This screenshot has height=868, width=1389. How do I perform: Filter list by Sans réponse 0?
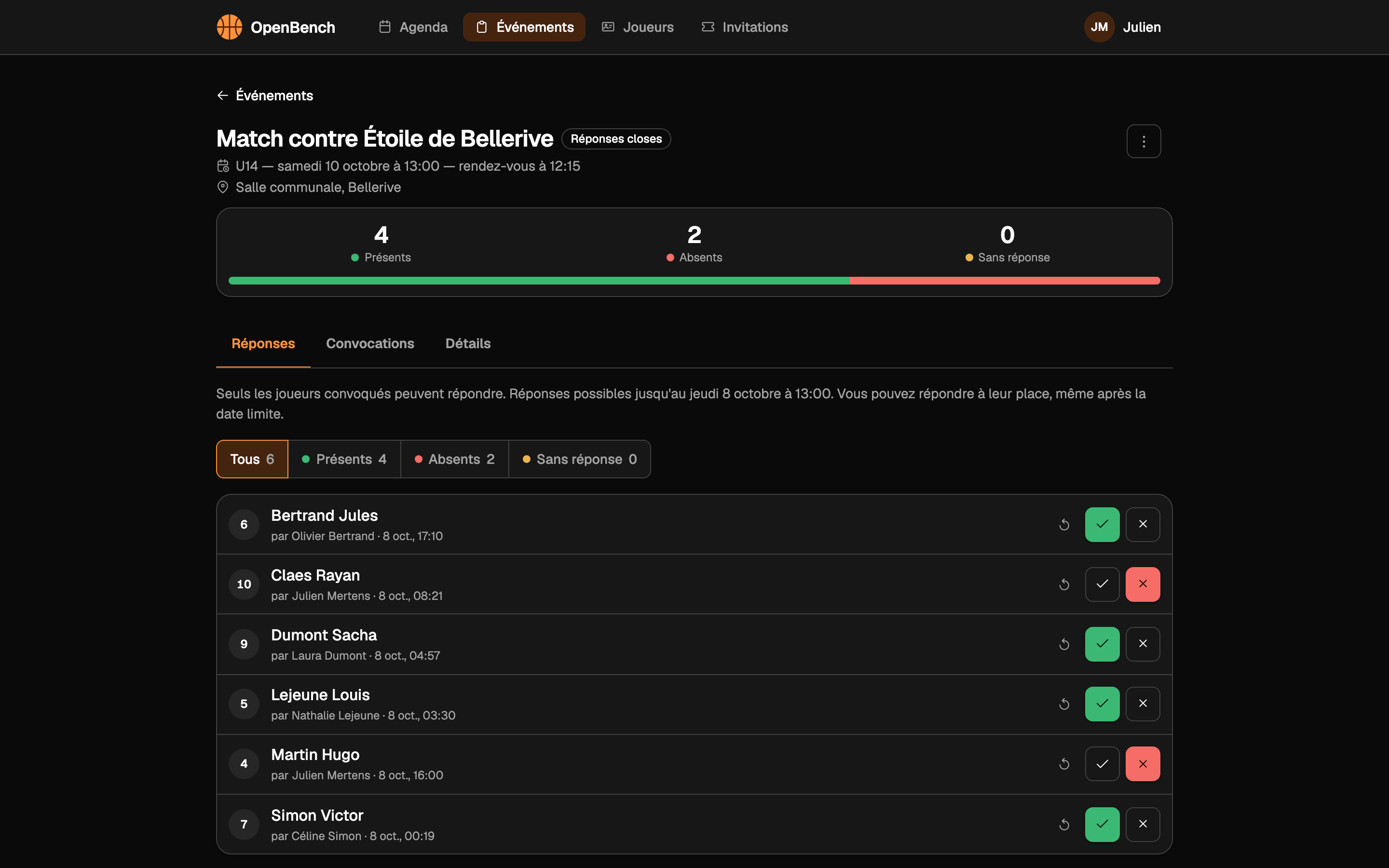point(580,459)
